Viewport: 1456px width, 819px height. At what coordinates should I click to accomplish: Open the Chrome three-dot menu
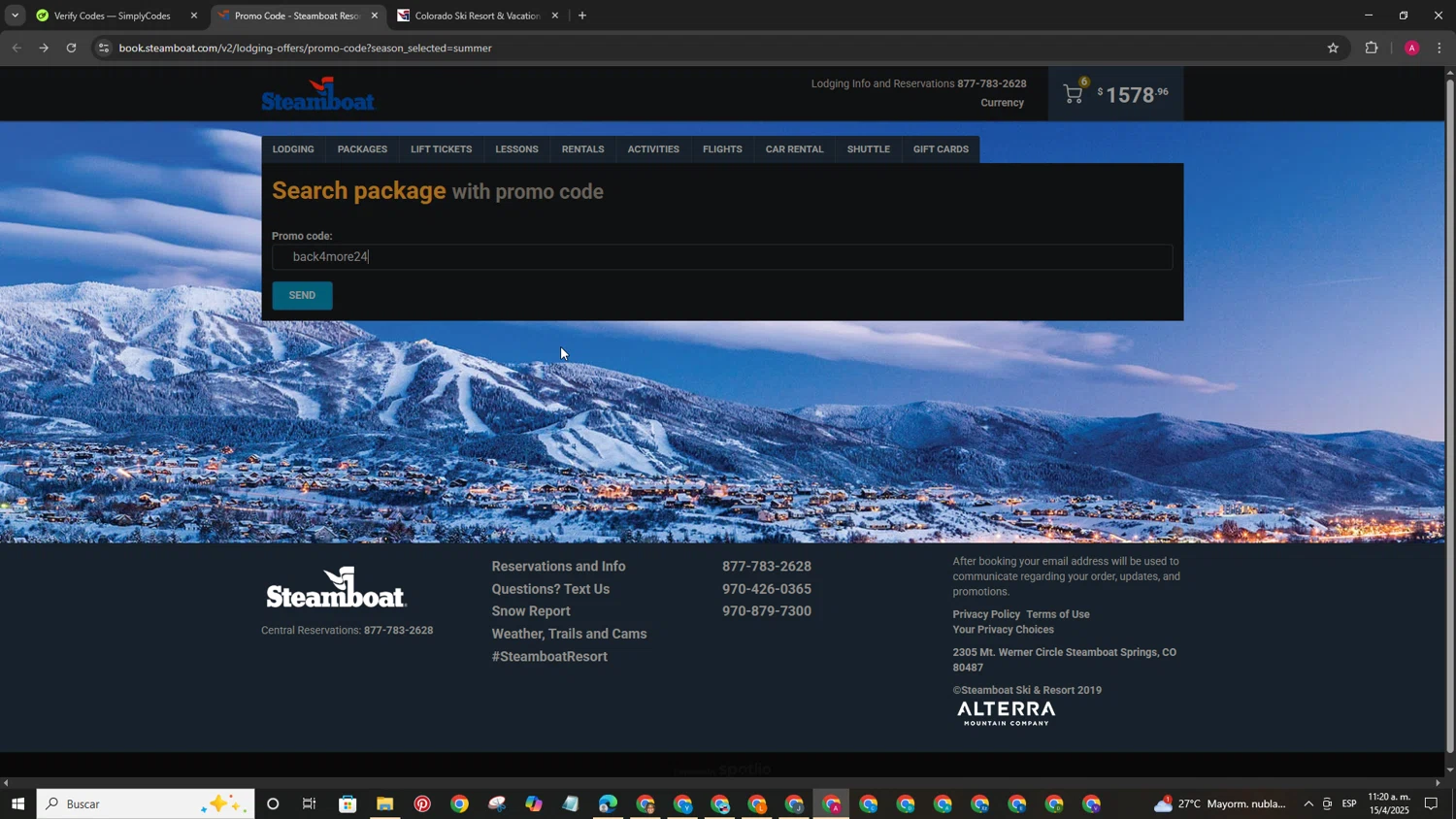click(x=1439, y=48)
